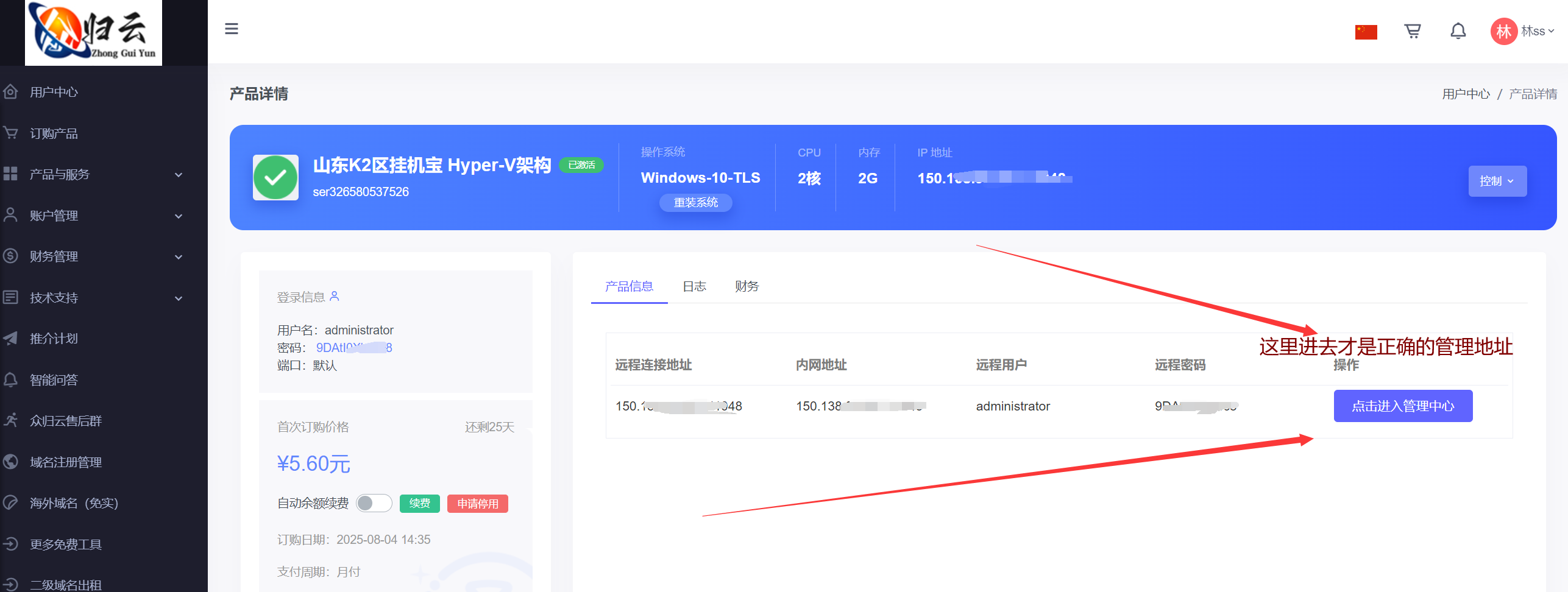Switch to the 日志 tab
This screenshot has width=1568, height=592.
[694, 286]
